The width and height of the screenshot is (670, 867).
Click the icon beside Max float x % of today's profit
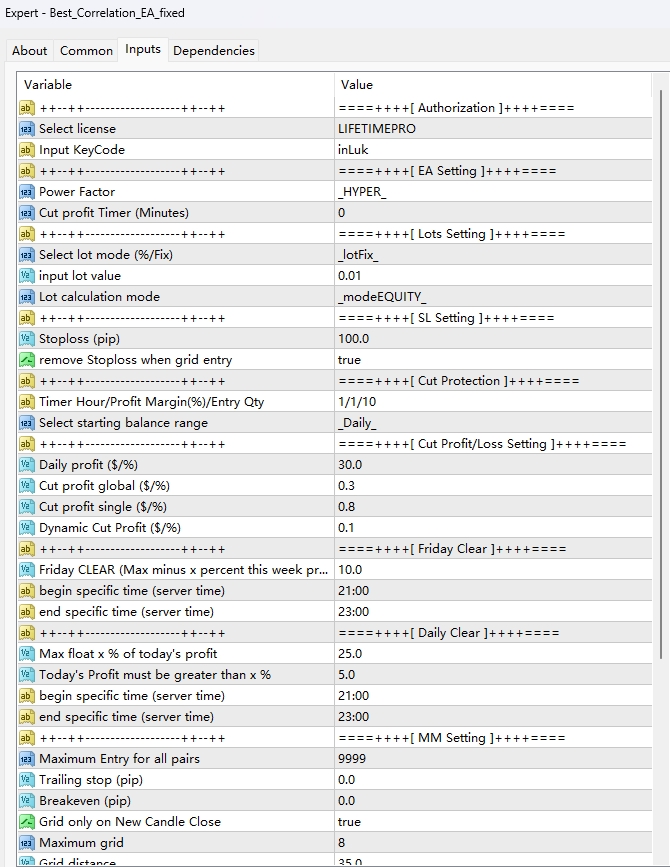pos(27,654)
